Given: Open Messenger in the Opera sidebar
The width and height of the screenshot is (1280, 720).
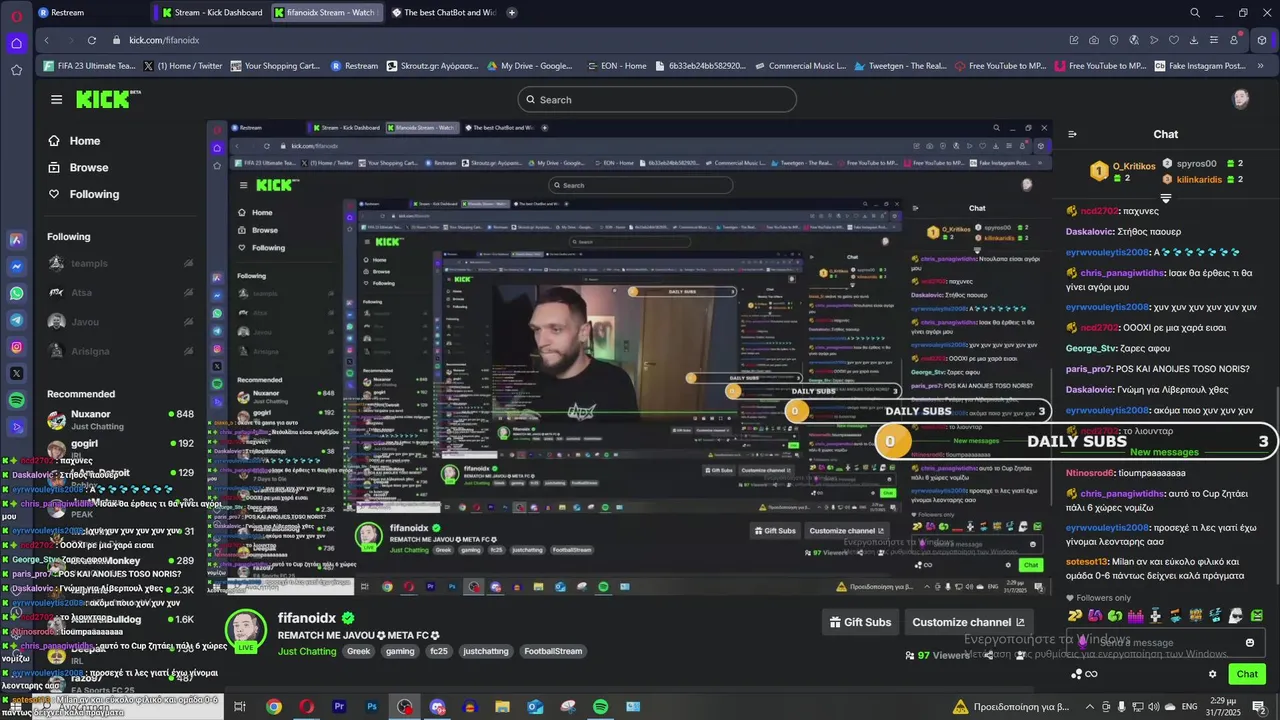Looking at the screenshot, I should (16, 267).
